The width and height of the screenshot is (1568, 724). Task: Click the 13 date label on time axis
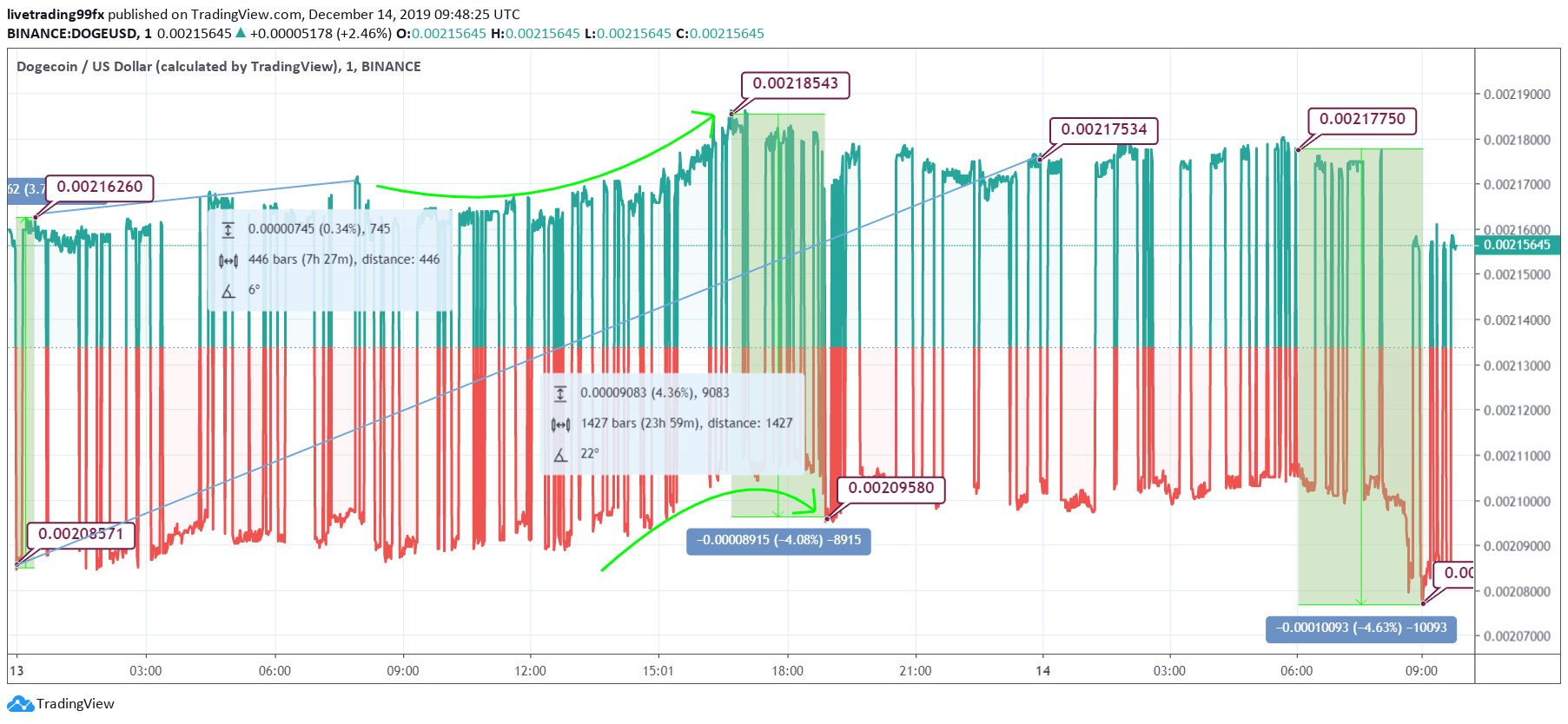[x=17, y=671]
